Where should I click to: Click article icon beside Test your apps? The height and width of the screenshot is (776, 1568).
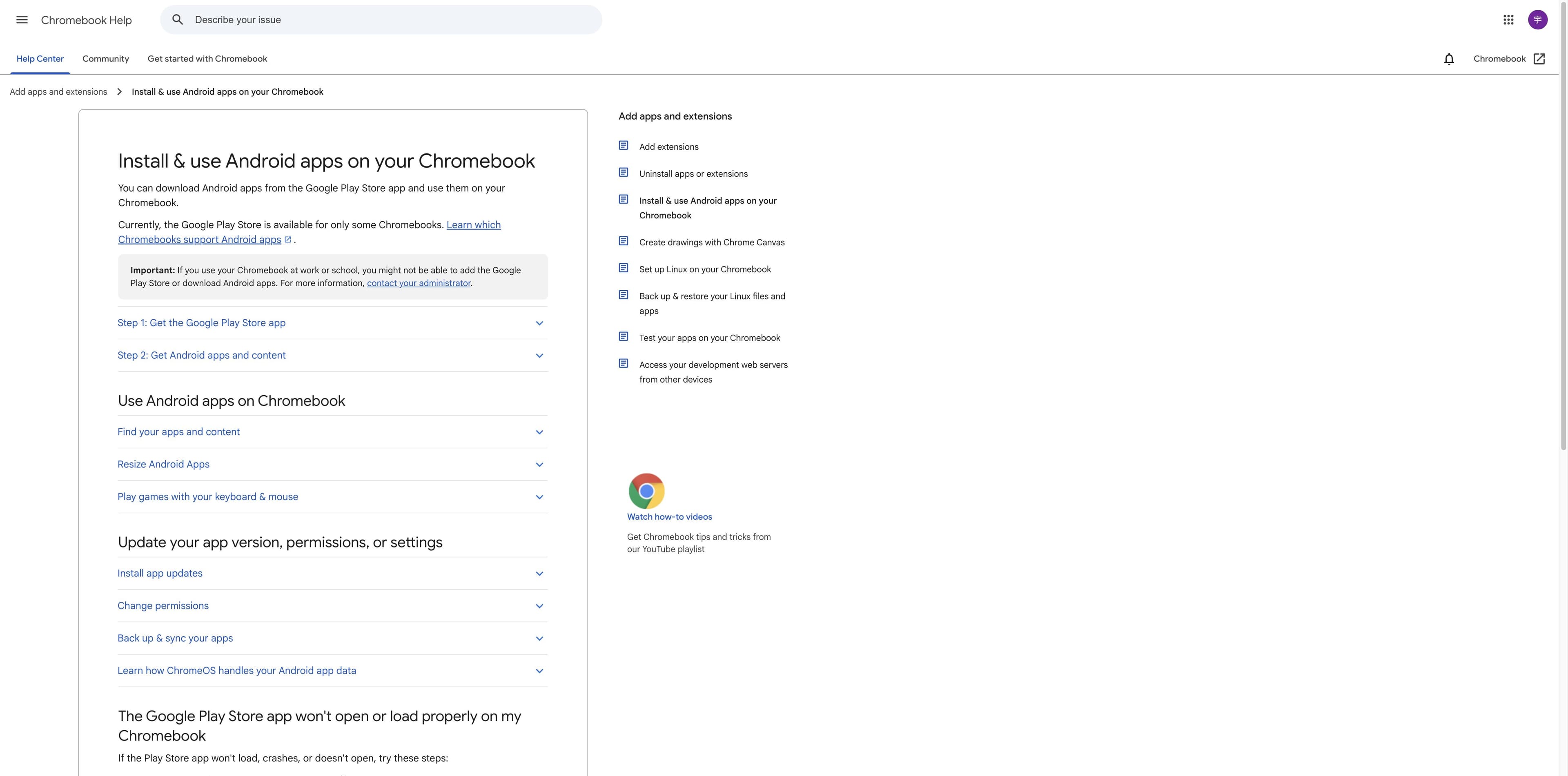(x=623, y=337)
